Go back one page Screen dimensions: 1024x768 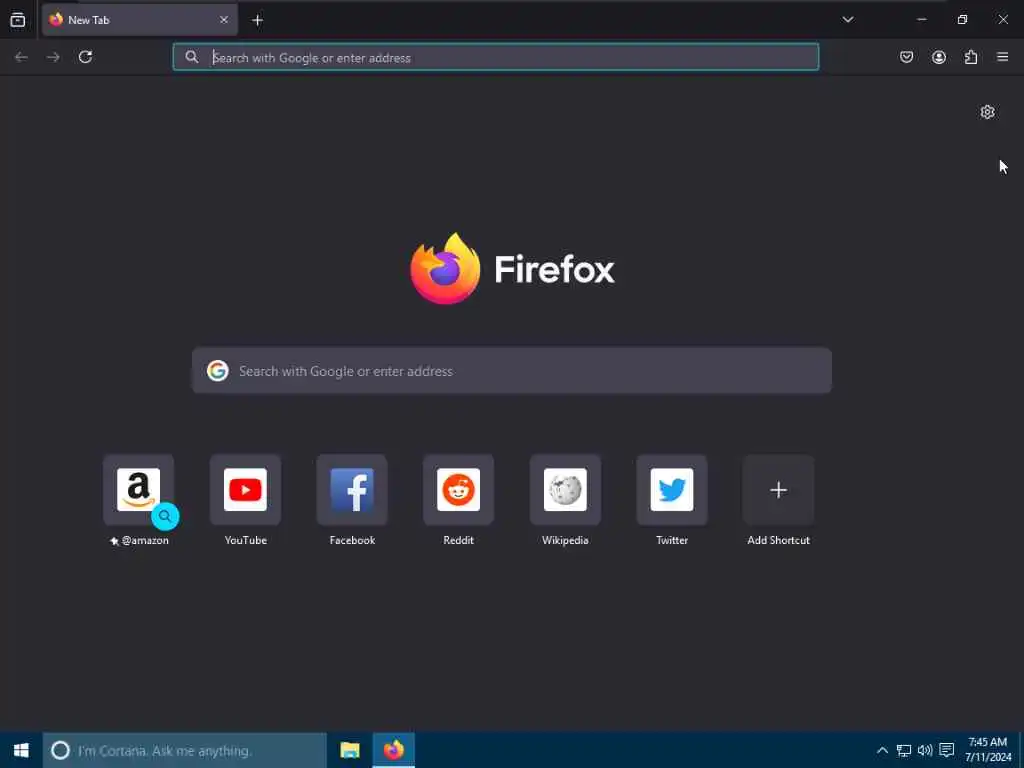(21, 57)
